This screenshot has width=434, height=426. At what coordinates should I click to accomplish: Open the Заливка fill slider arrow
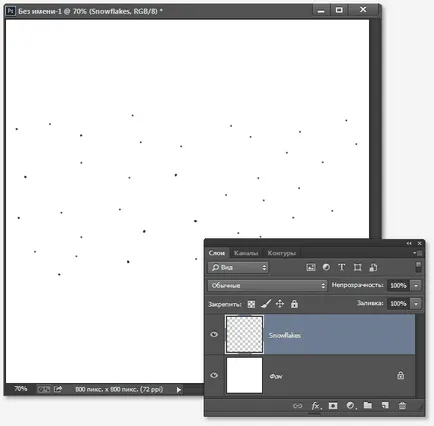[x=416, y=304]
